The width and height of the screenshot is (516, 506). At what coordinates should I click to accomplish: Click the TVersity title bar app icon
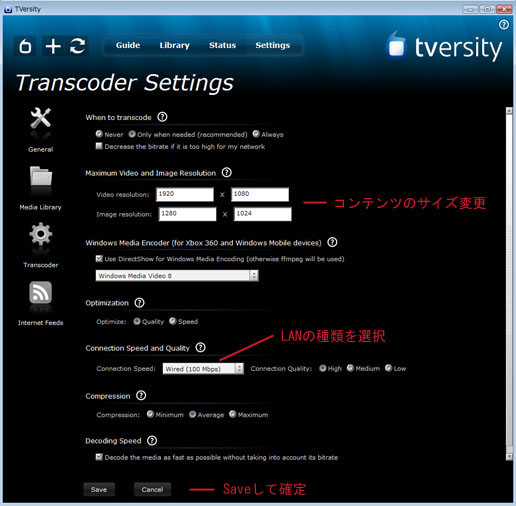8,9
